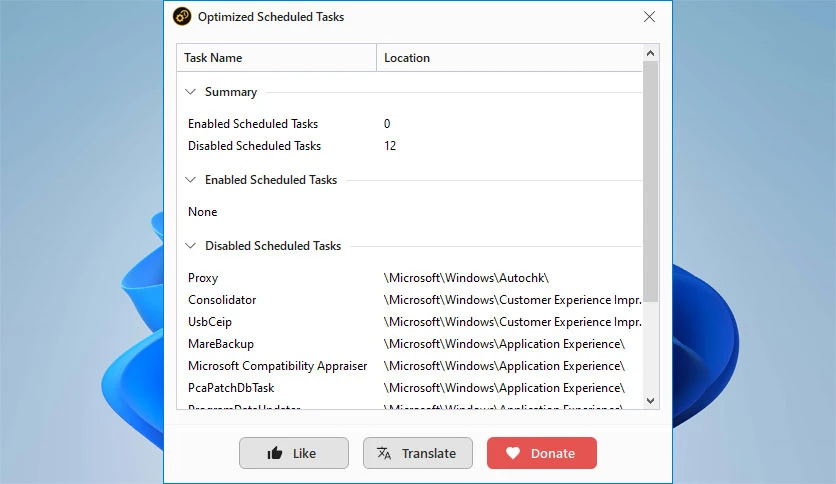The height and width of the screenshot is (484, 836).
Task: Select the Microsoft Compatibility Appraiser task
Action: point(409,366)
